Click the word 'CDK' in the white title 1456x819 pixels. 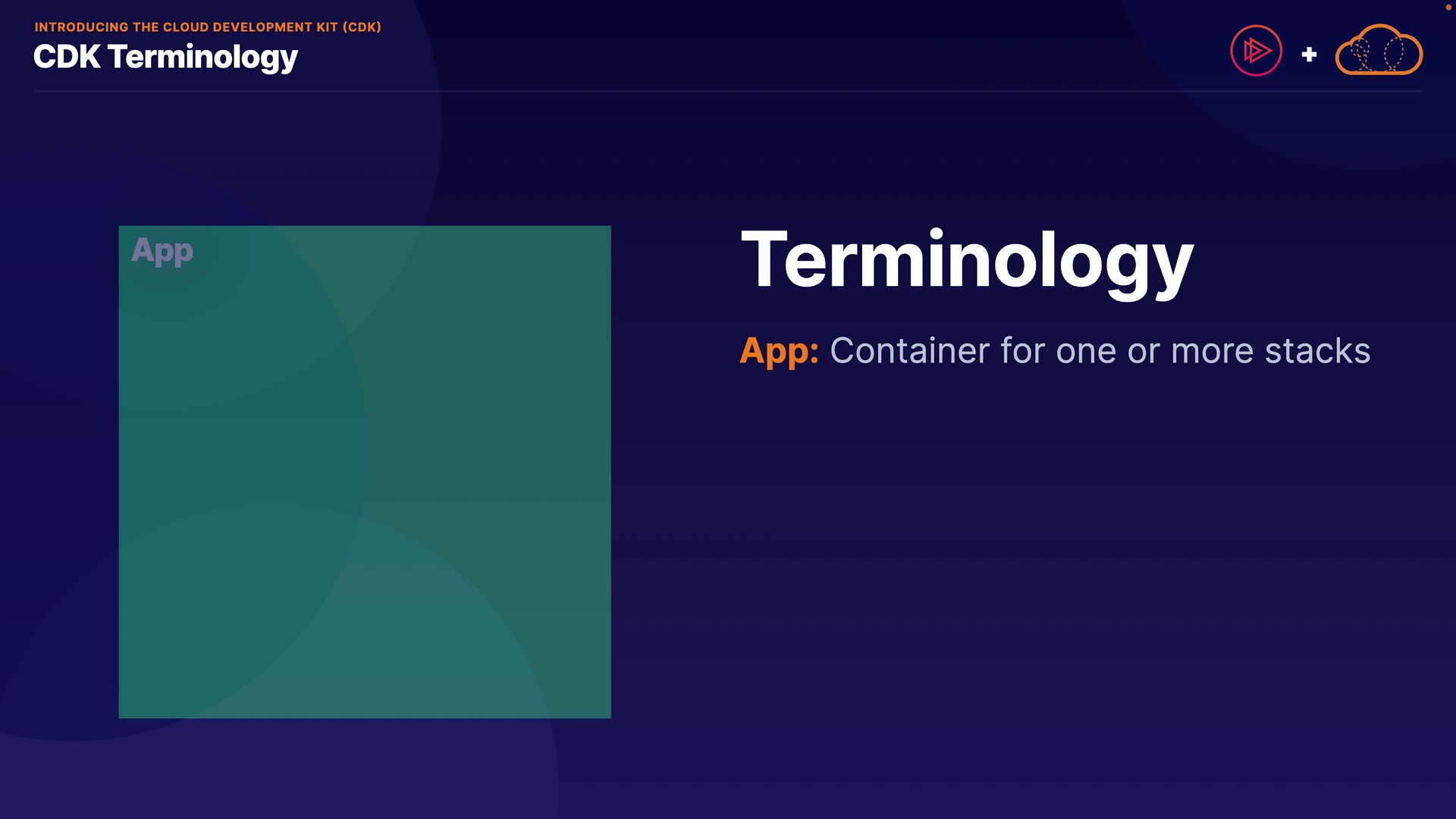tap(67, 58)
